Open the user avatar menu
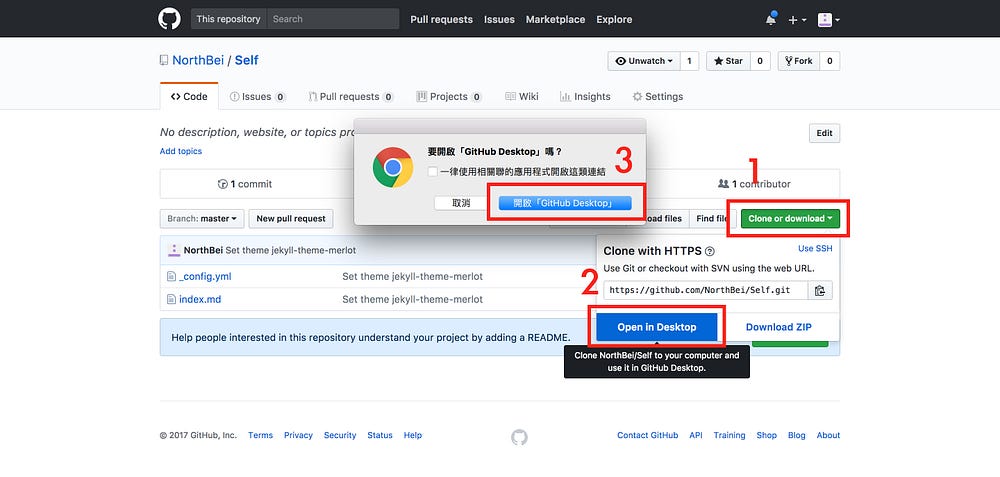The image size is (1000, 477). (828, 20)
